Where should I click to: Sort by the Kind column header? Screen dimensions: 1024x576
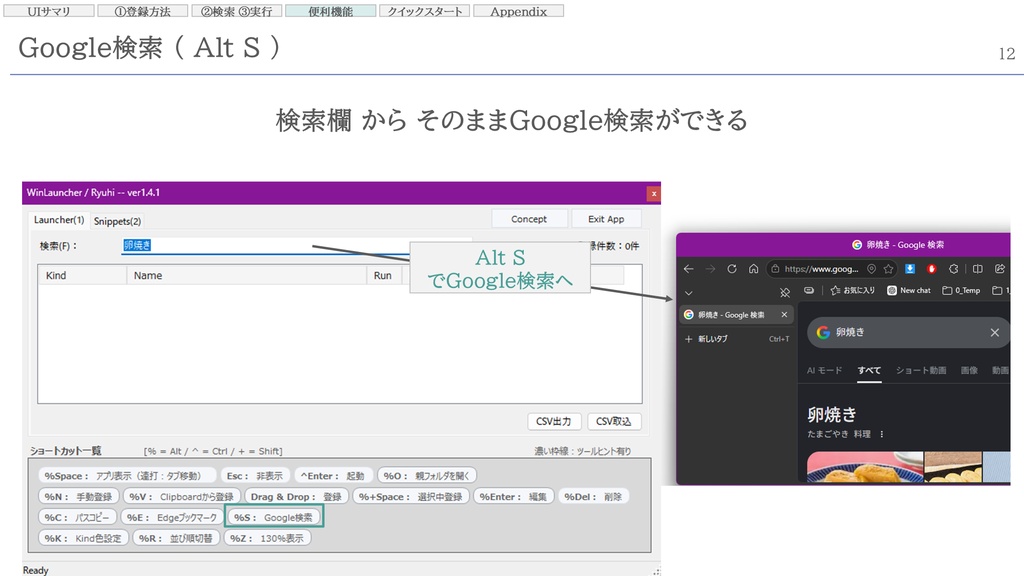82,276
